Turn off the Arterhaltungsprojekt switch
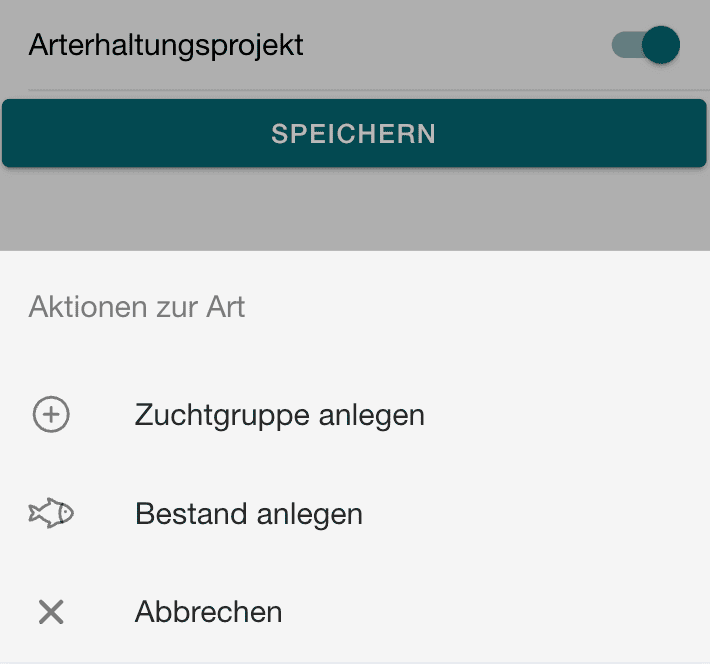Screen dimensions: 710x664 647,45
